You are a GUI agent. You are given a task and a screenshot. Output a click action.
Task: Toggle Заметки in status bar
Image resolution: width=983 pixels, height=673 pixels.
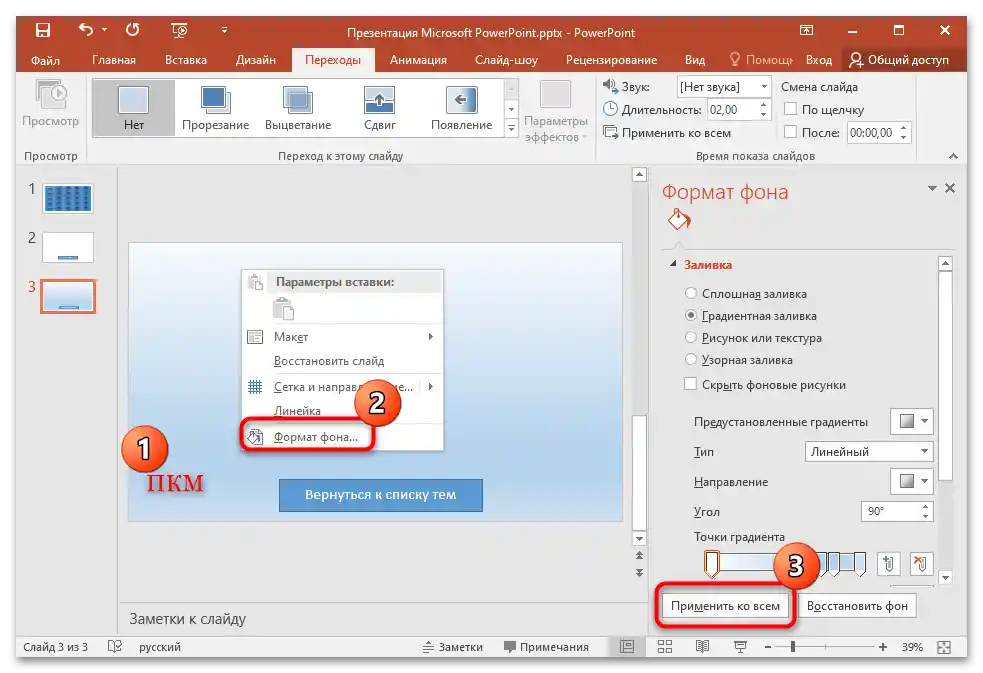452,647
